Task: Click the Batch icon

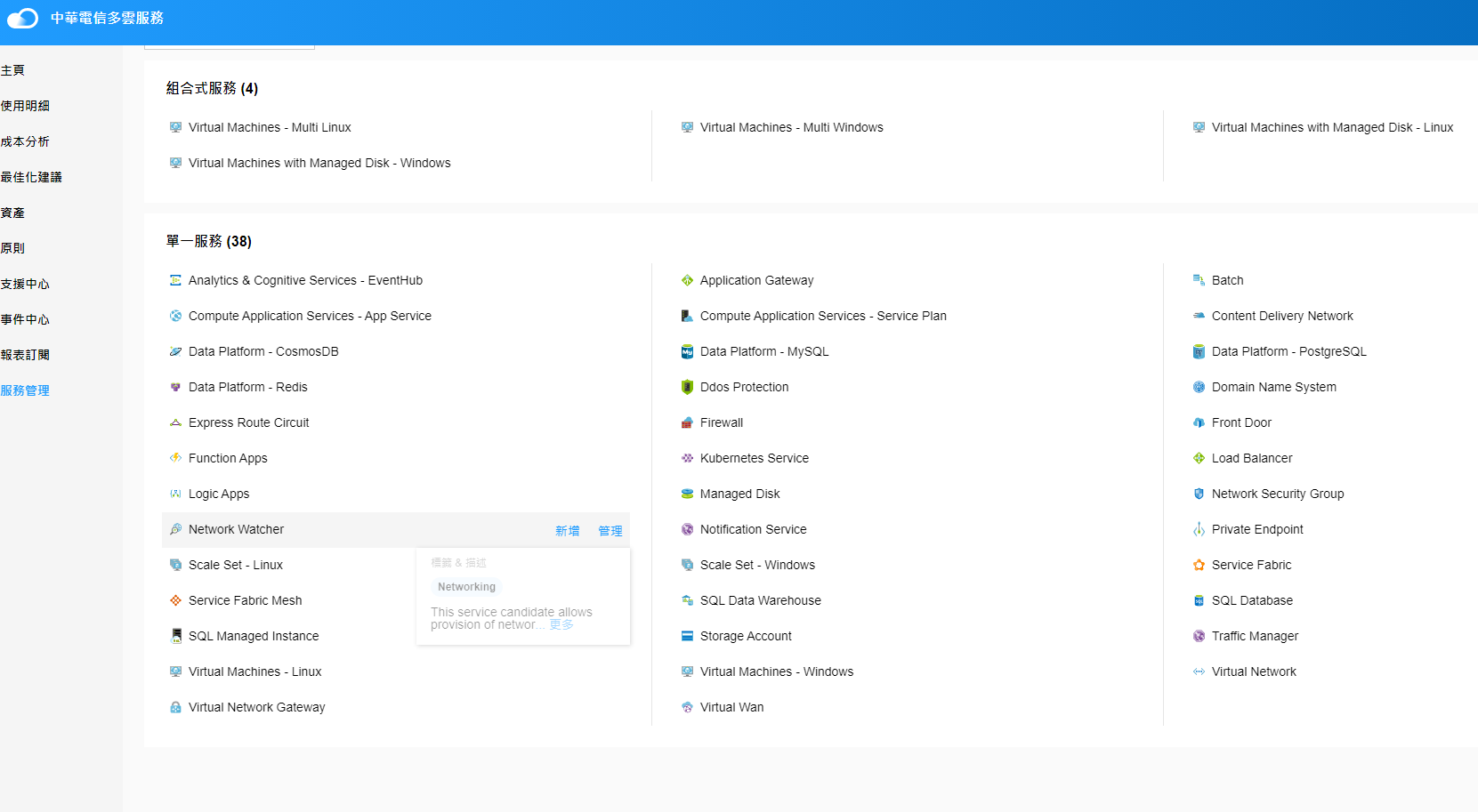Action: 1199,280
